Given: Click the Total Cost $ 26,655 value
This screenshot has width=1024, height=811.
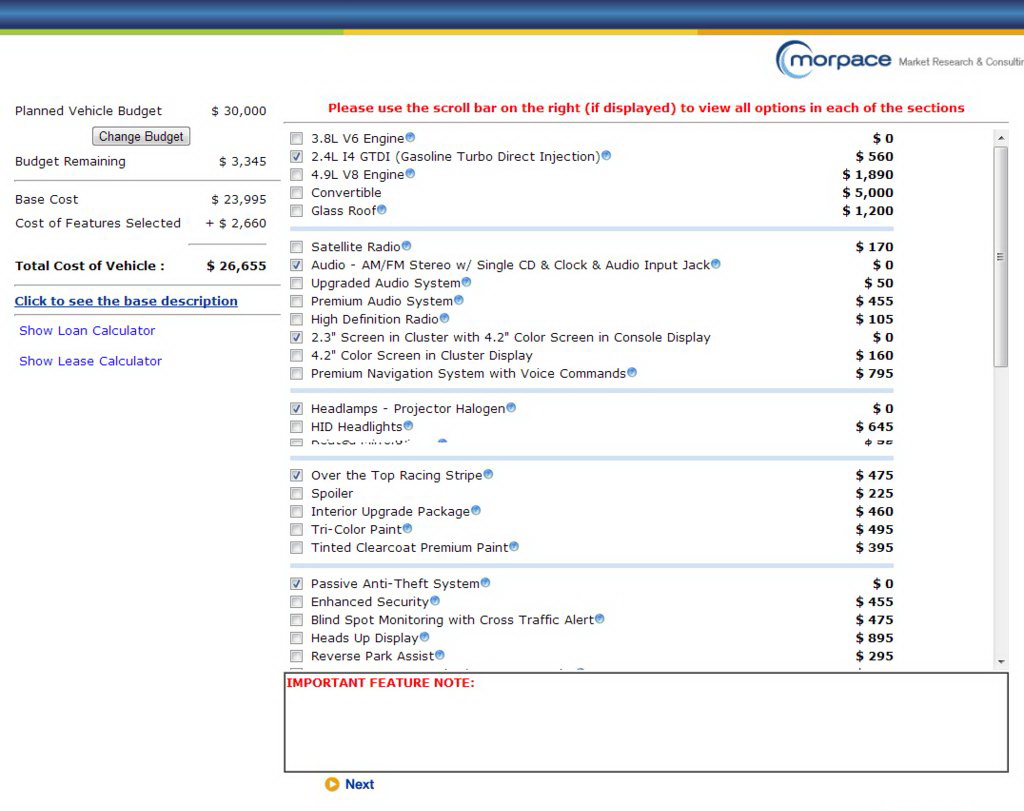Looking at the screenshot, I should (x=236, y=266).
